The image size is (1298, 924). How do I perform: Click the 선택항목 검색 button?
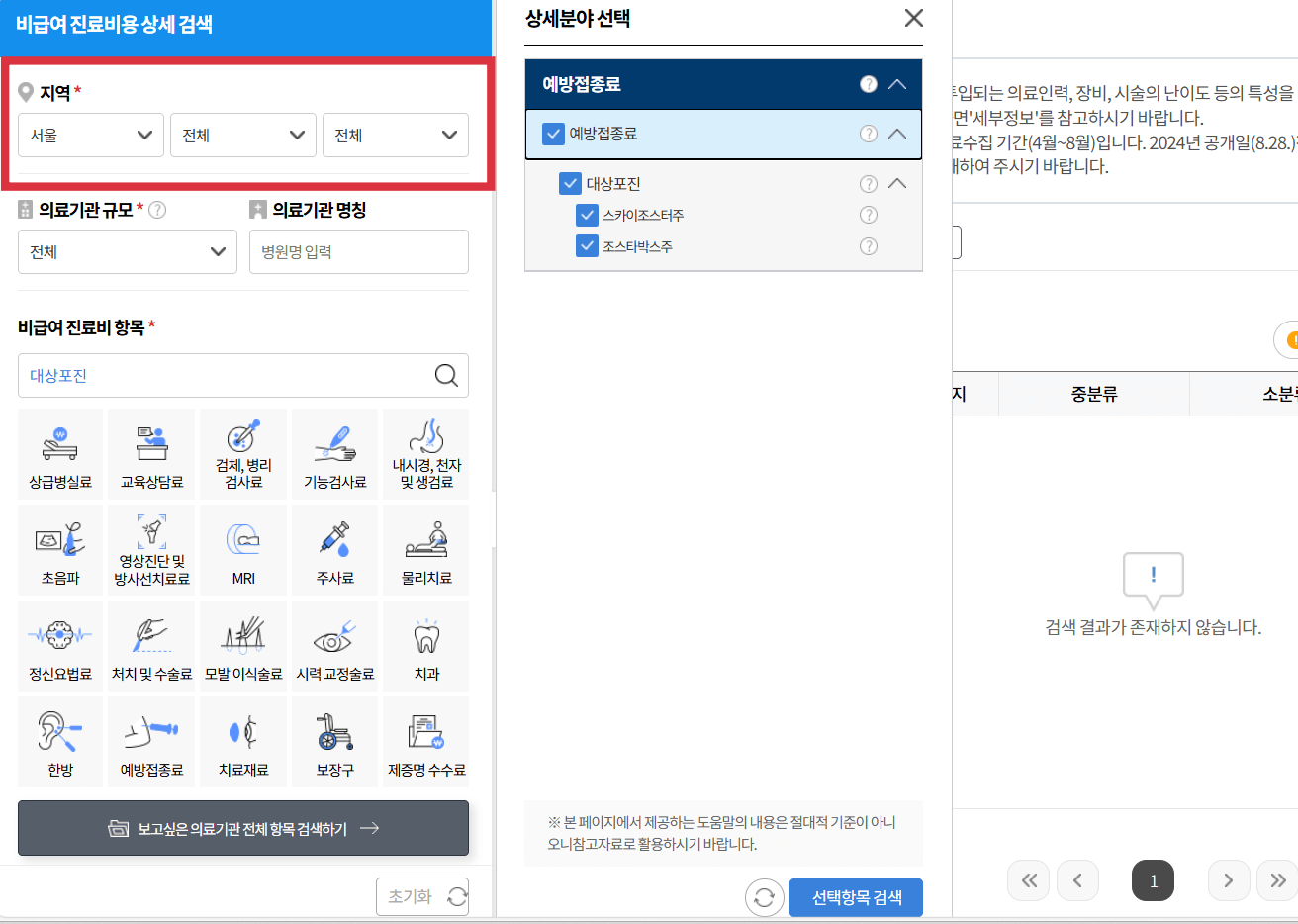click(x=855, y=897)
